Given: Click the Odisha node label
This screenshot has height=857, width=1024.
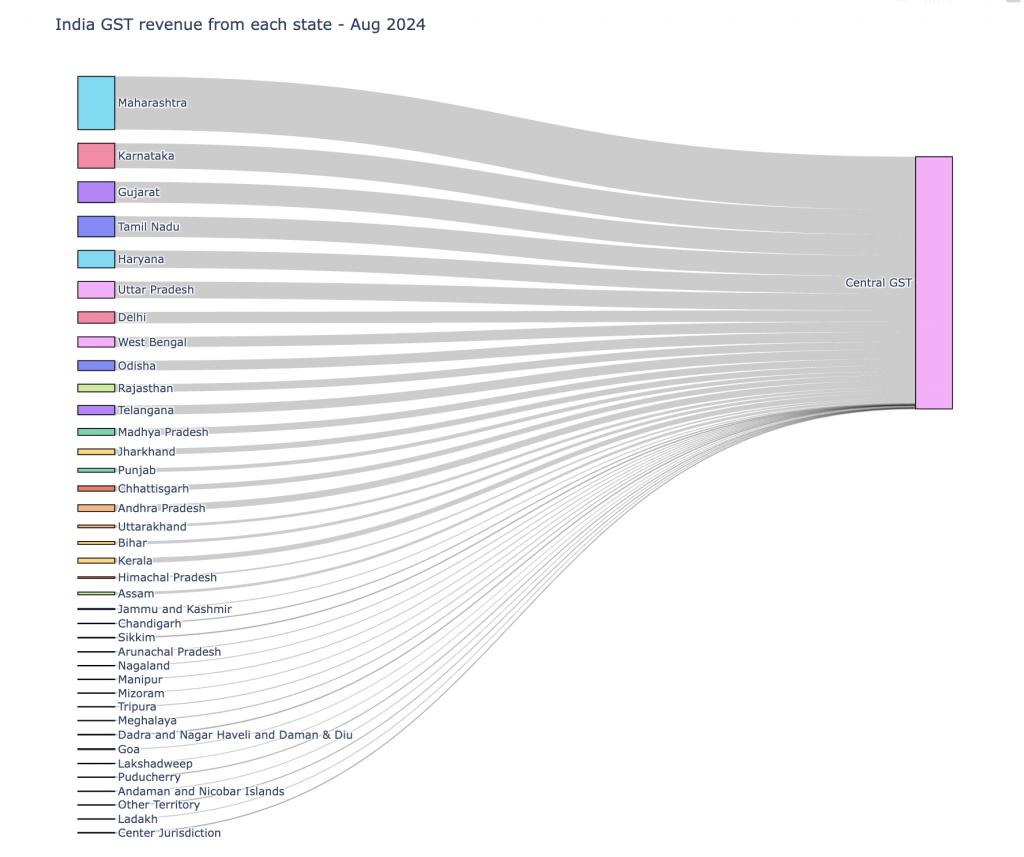Looking at the screenshot, I should (137, 366).
